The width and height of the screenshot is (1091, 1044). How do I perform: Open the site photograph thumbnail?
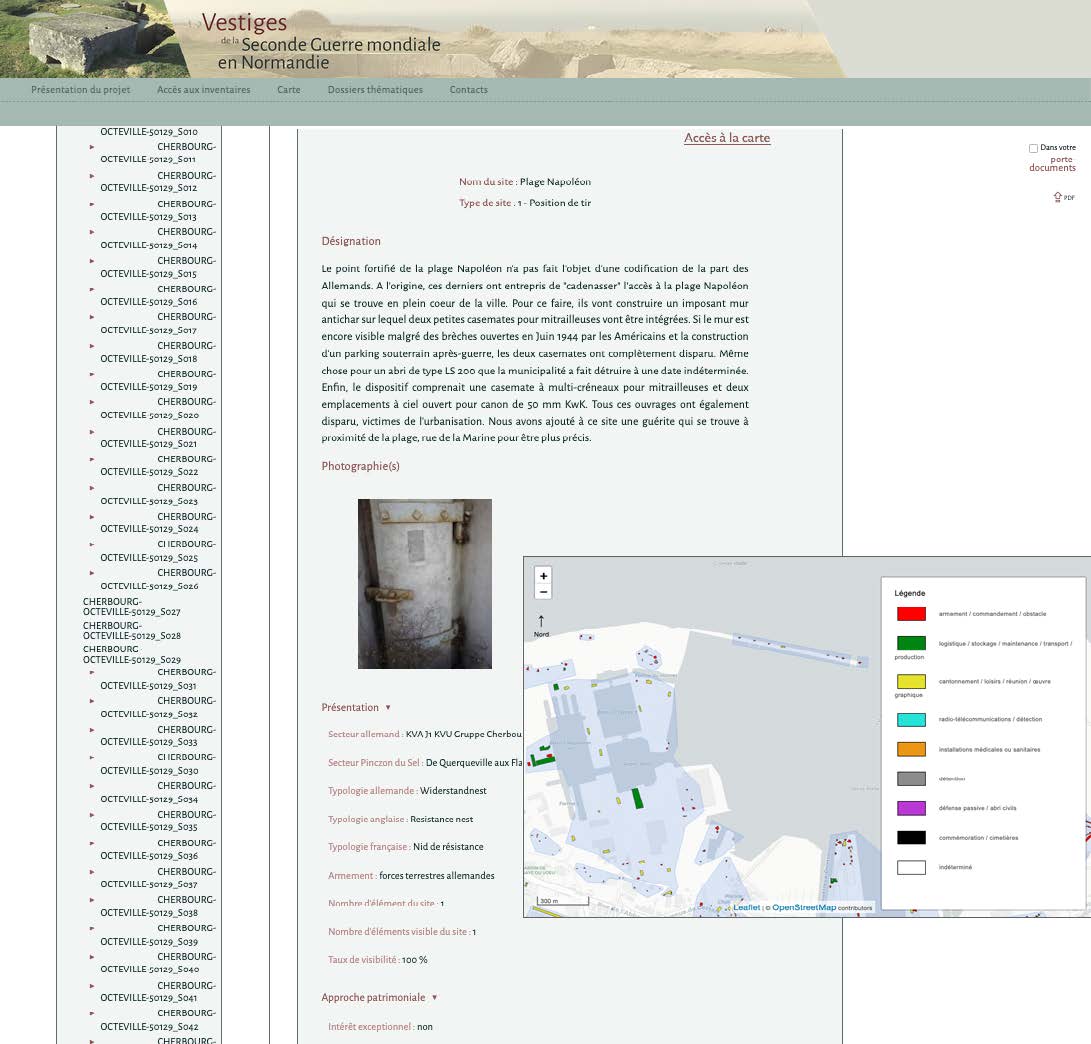click(425, 583)
